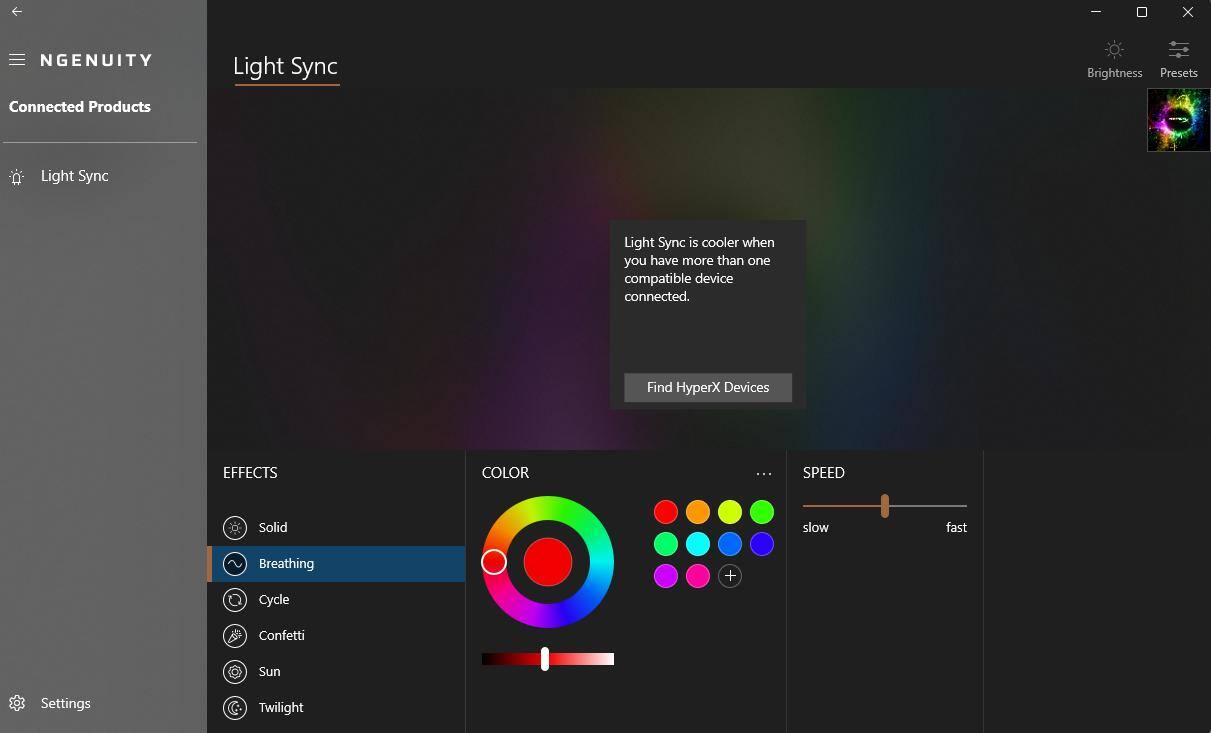This screenshot has width=1211, height=733.
Task: Toggle the hamburger navigation menu
Action: pos(17,60)
